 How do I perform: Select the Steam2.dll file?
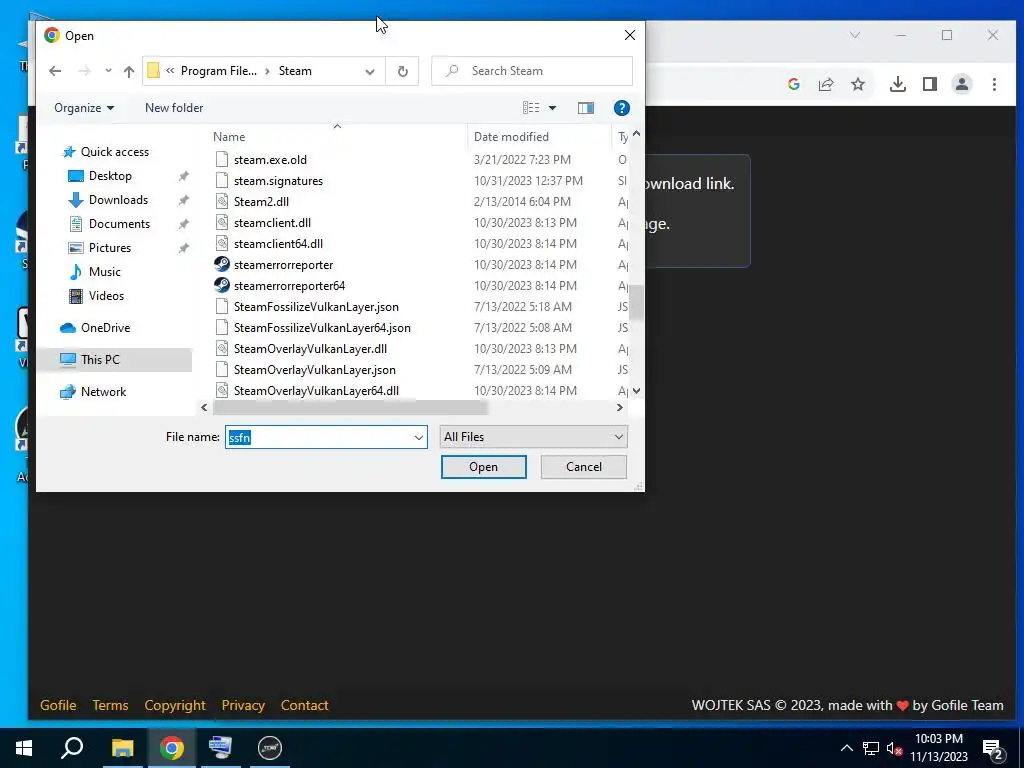click(261, 202)
